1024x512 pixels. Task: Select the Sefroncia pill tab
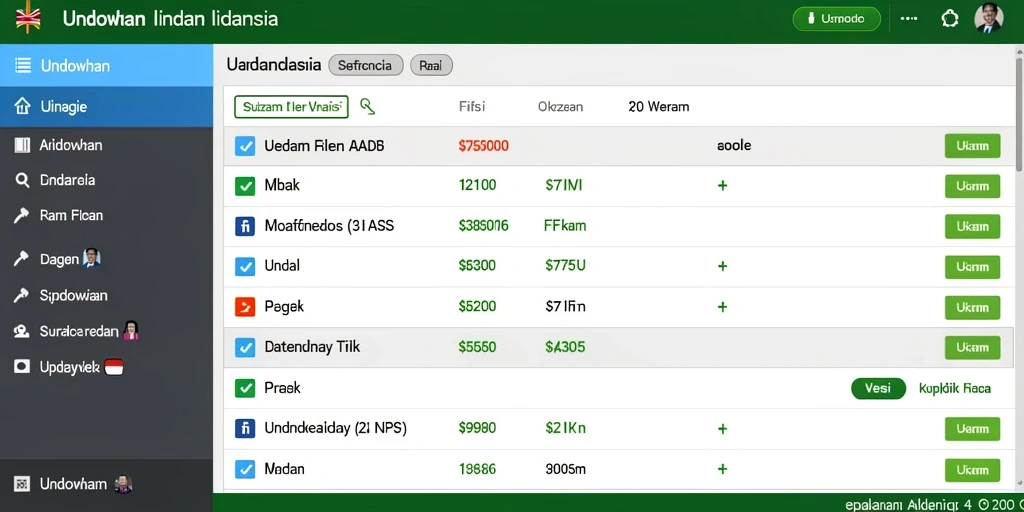click(365, 65)
